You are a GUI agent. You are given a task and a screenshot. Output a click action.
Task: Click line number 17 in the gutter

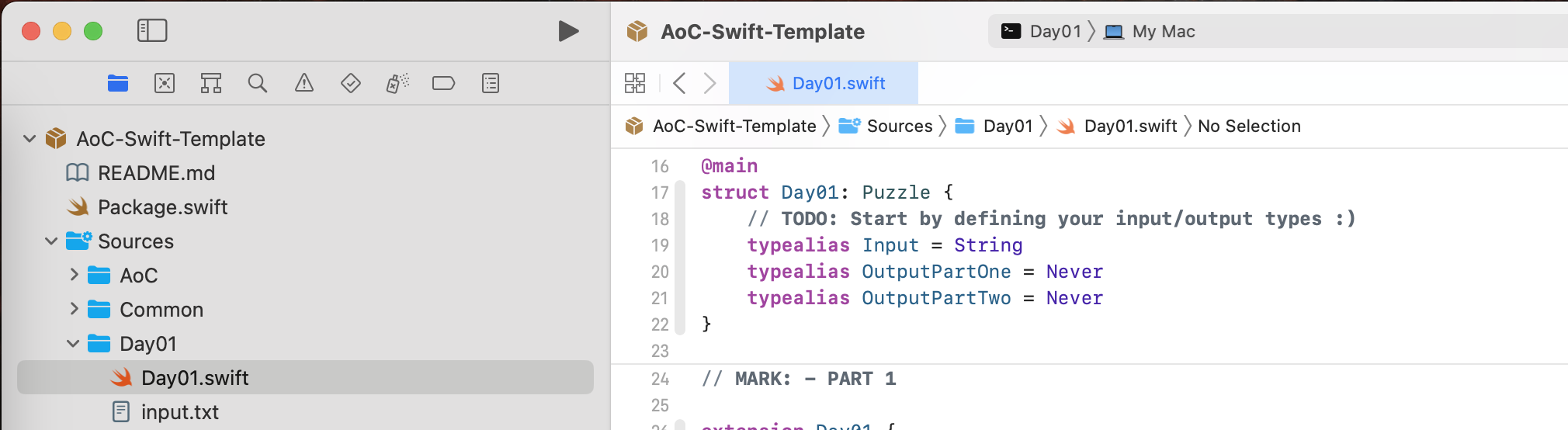[660, 192]
